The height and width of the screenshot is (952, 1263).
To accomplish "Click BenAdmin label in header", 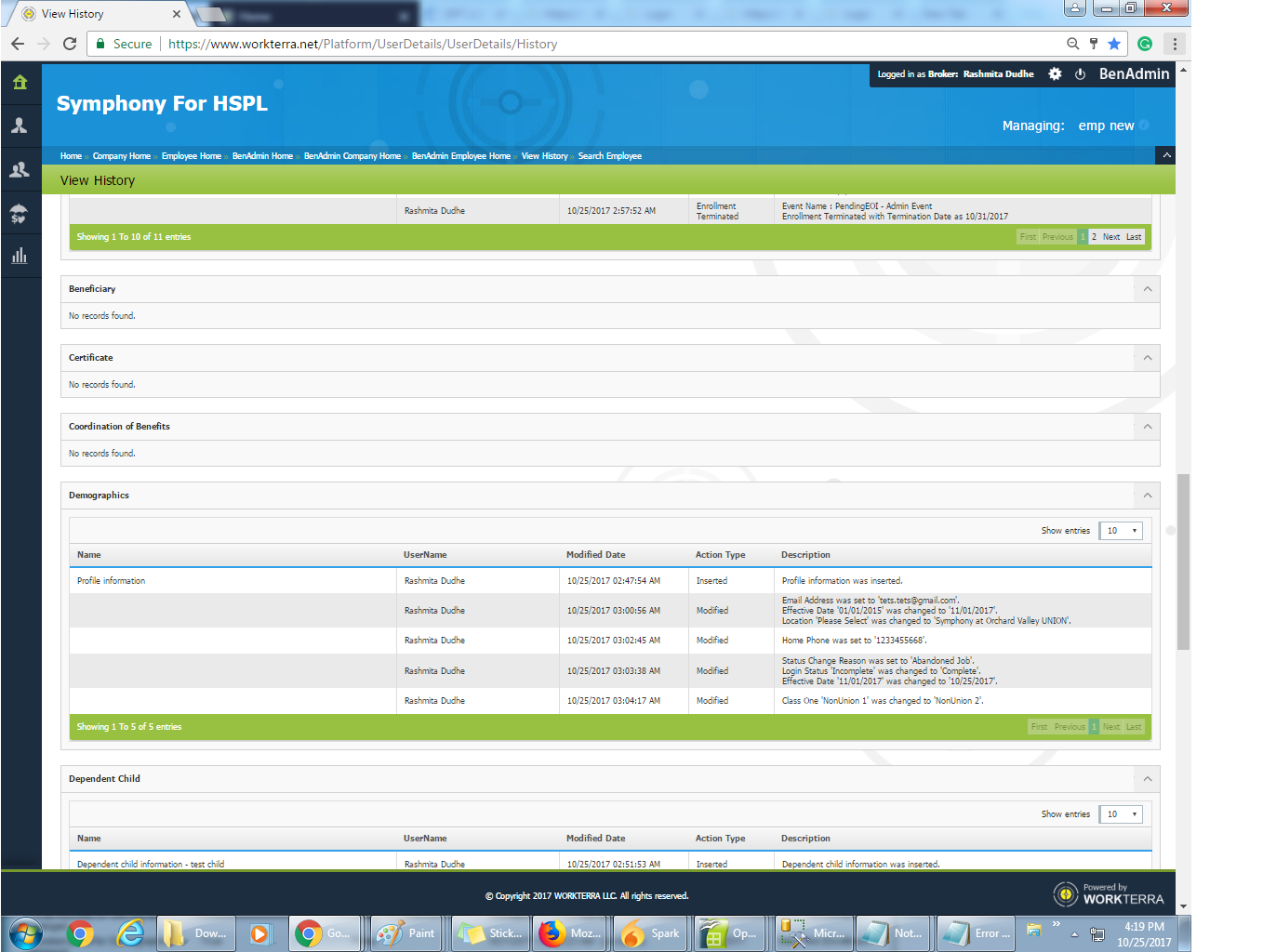I will click(1134, 74).
